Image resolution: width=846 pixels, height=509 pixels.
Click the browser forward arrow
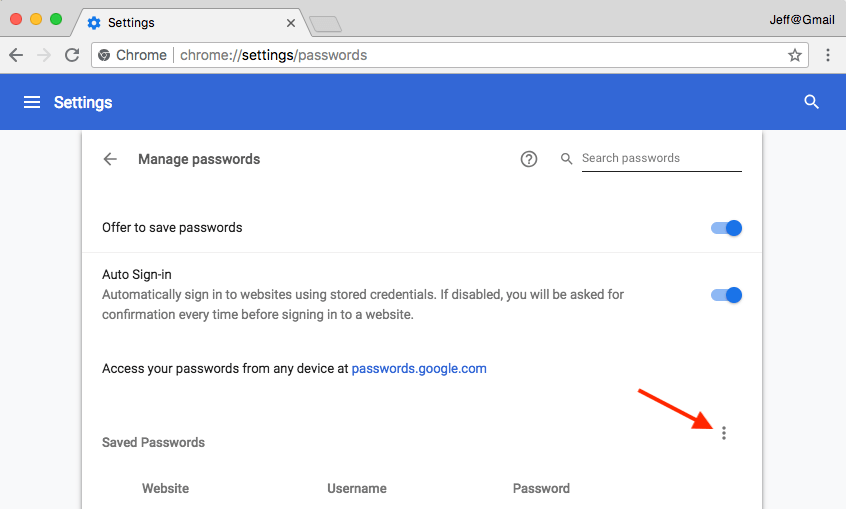click(x=44, y=55)
